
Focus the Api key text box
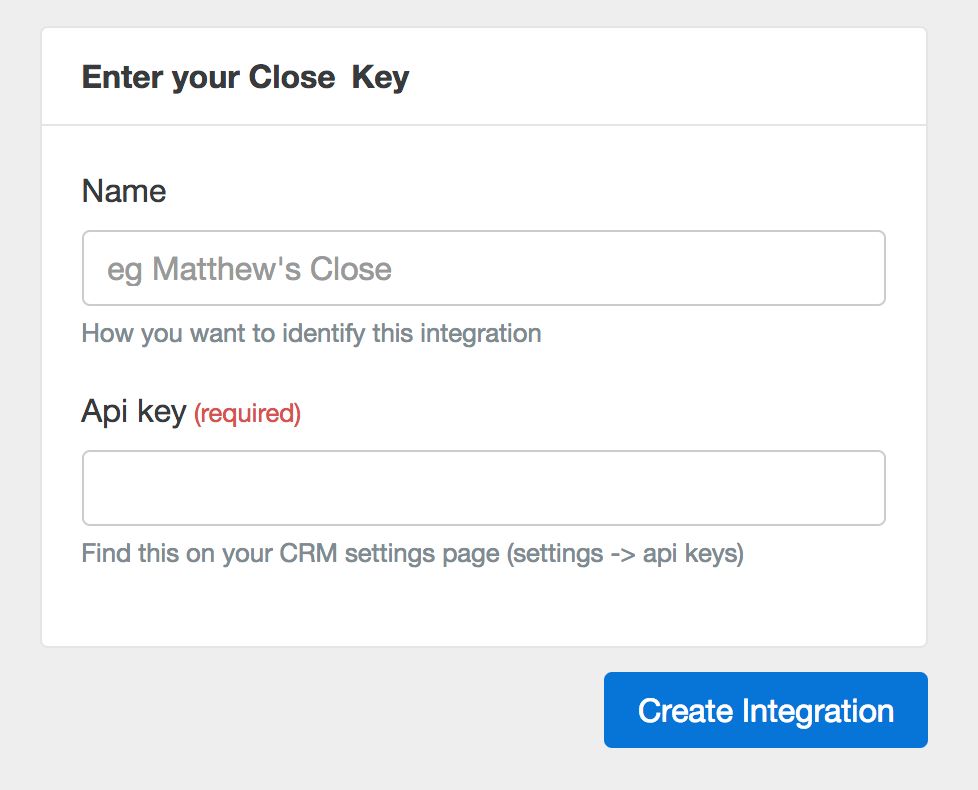pos(483,488)
